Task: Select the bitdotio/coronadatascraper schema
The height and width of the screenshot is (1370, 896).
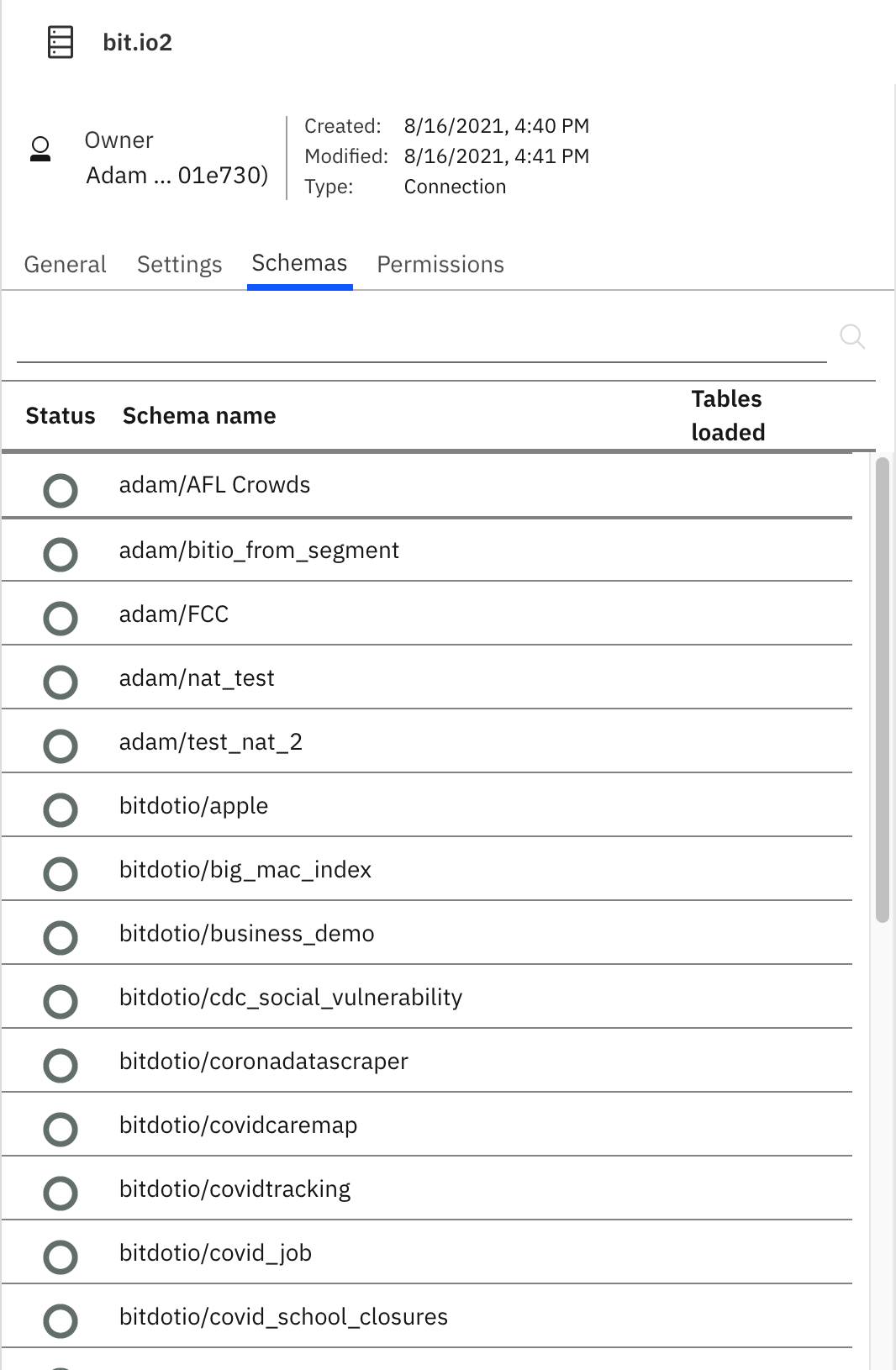Action: (x=264, y=1062)
